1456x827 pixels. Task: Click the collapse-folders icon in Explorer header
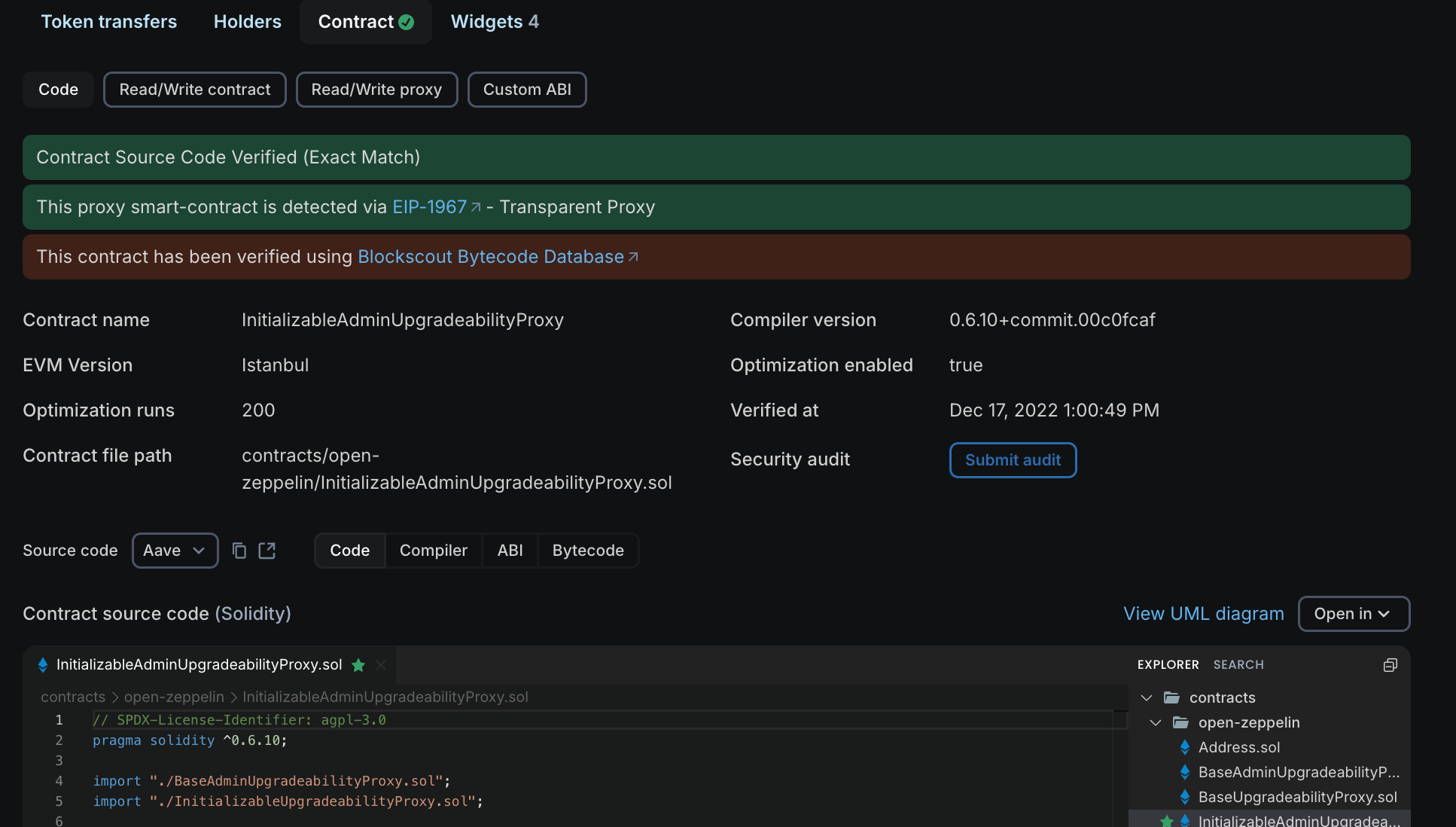coord(1389,665)
